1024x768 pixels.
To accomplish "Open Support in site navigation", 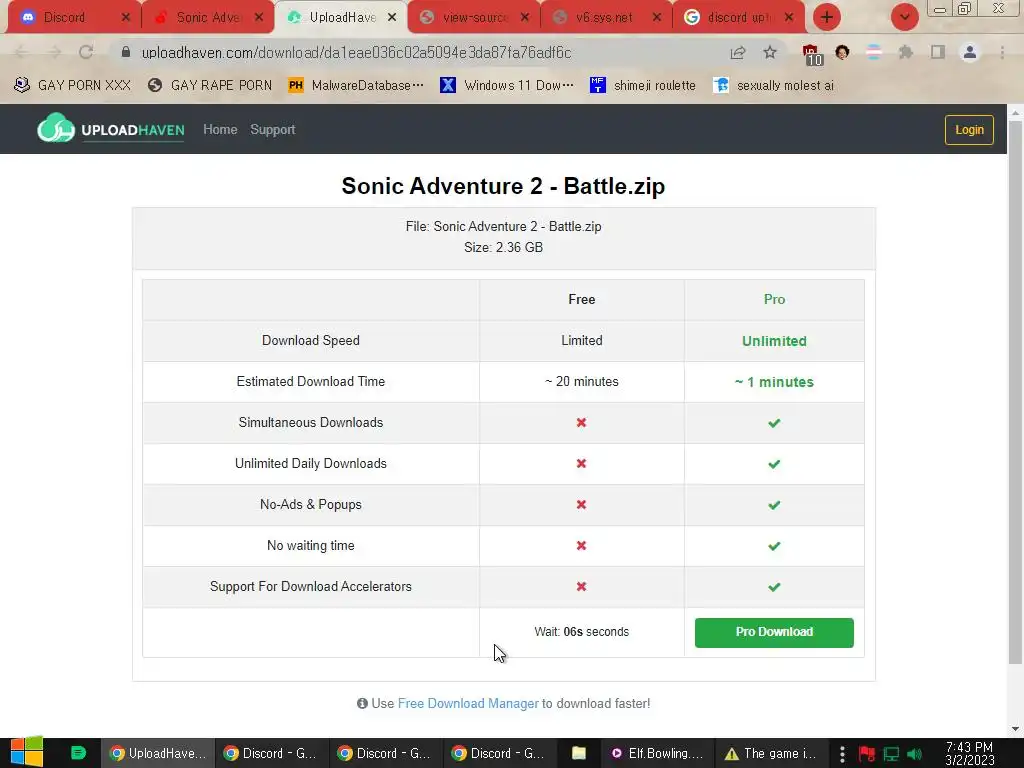I will pos(272,129).
